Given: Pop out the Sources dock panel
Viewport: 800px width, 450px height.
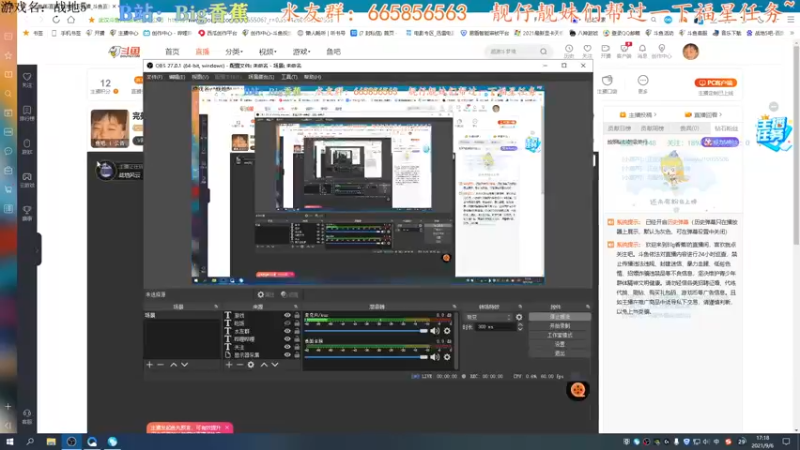Looking at the screenshot, I should [295, 307].
